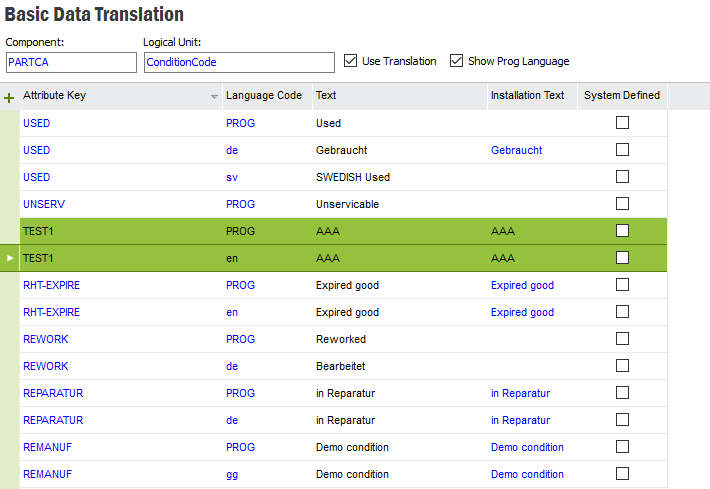Screen dimensions: 710x489
Task: Check System Defined for REPARATUR PROG row
Action: pyautogui.click(x=623, y=393)
